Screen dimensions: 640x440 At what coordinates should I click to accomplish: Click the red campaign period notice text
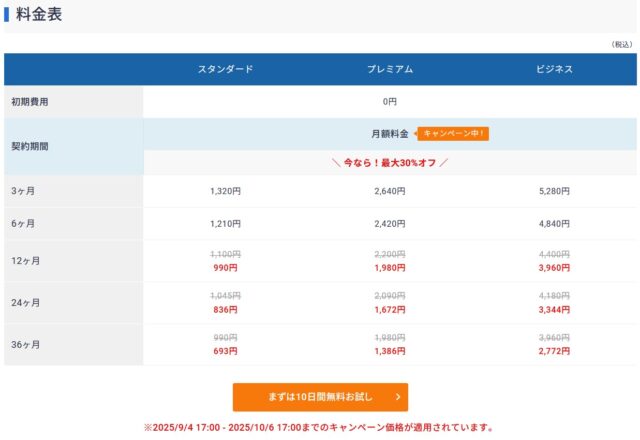point(319,428)
